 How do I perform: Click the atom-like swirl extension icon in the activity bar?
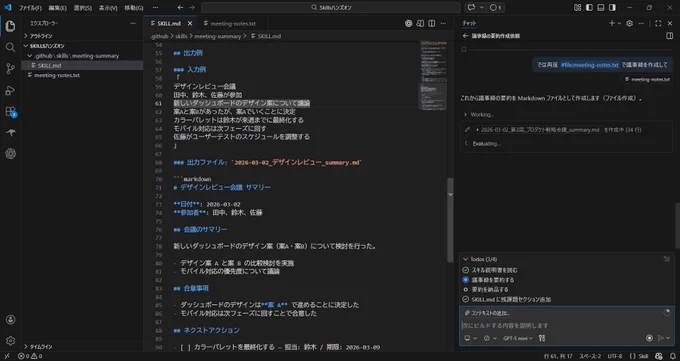10,154
